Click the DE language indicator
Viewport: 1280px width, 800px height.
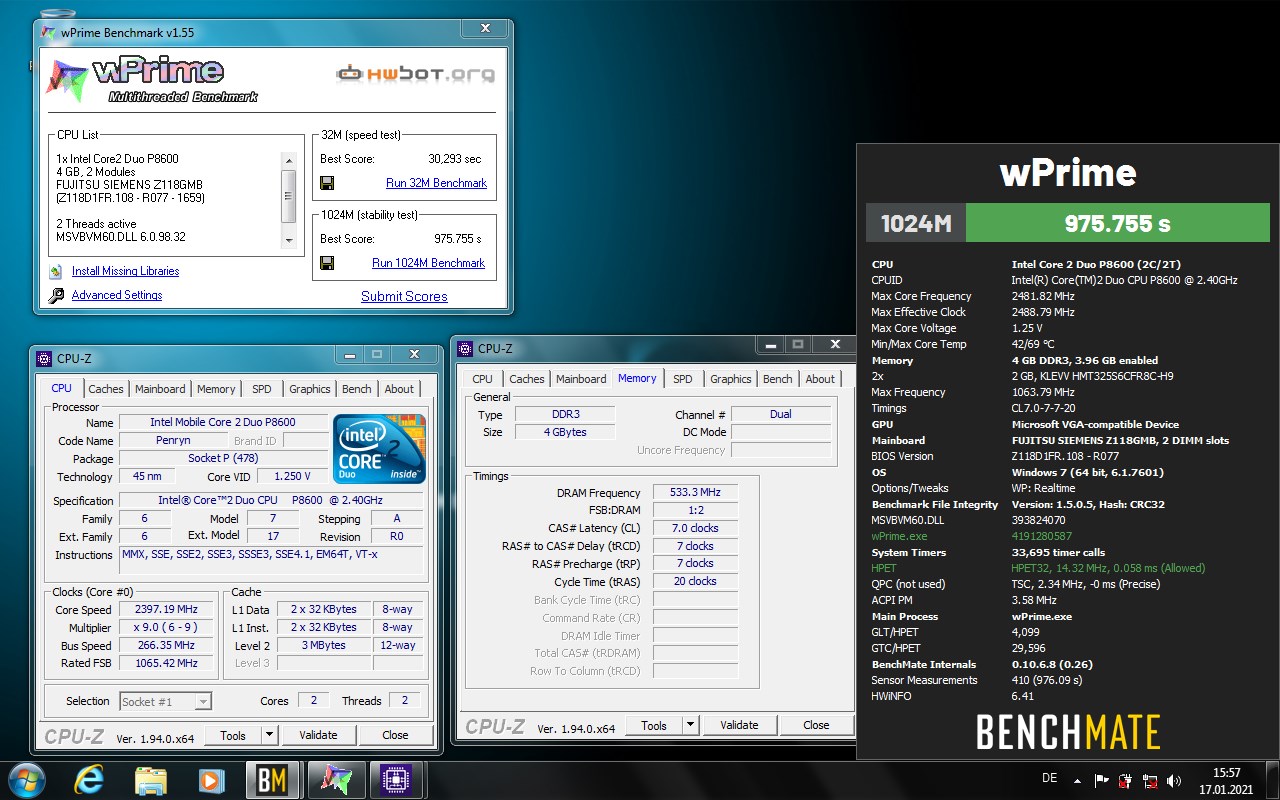(x=1049, y=778)
